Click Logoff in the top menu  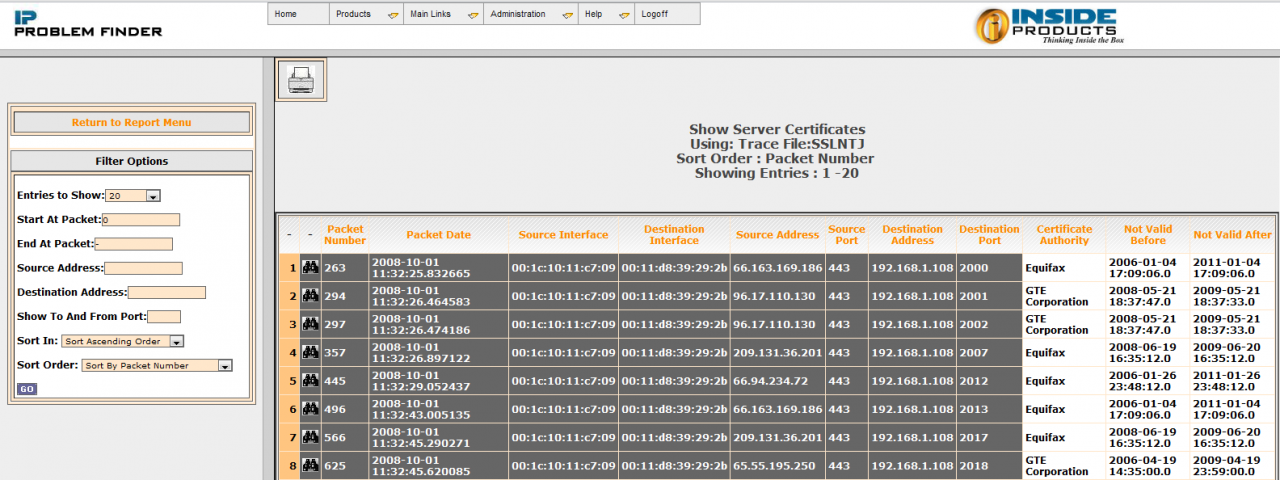coord(655,14)
